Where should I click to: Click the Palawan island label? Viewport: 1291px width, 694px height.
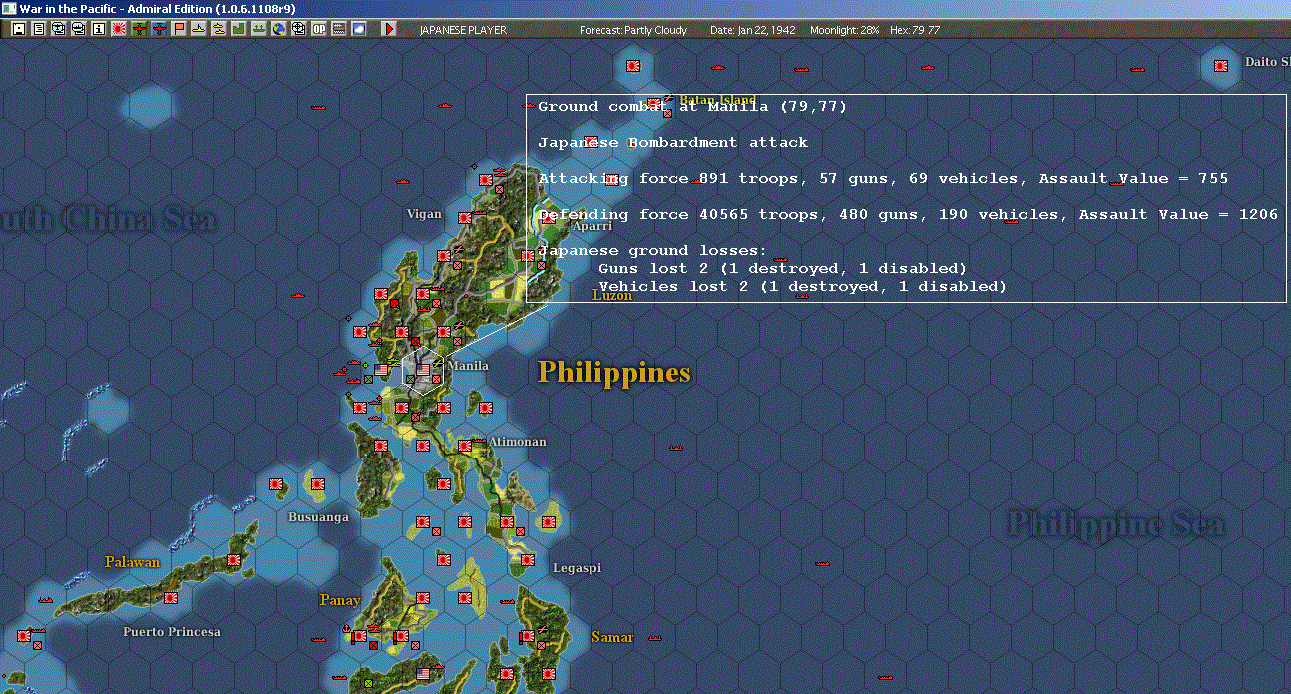[x=132, y=562]
